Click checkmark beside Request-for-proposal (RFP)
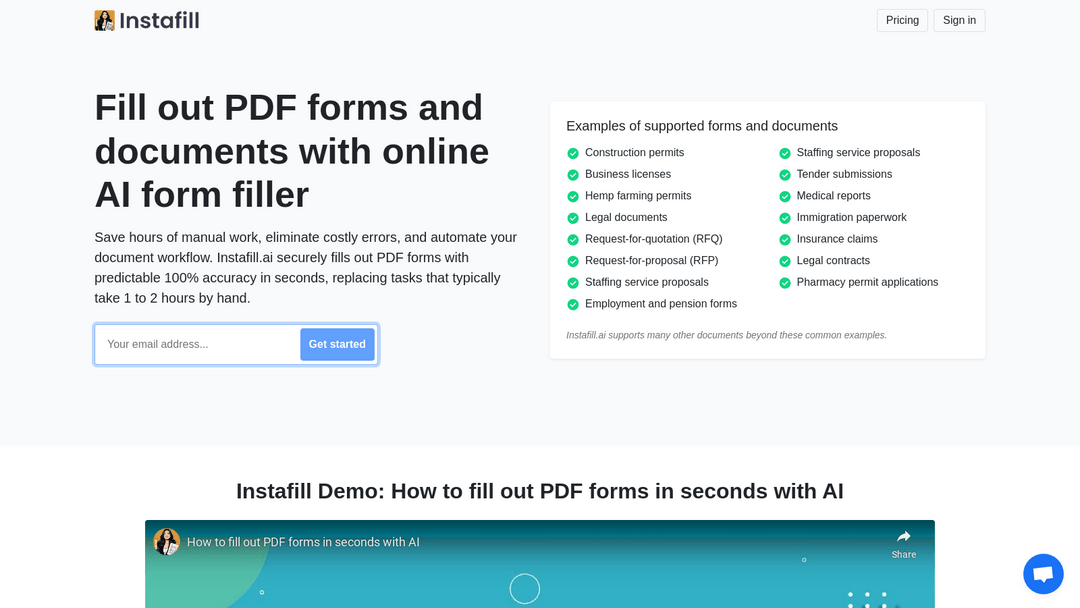 point(572,261)
